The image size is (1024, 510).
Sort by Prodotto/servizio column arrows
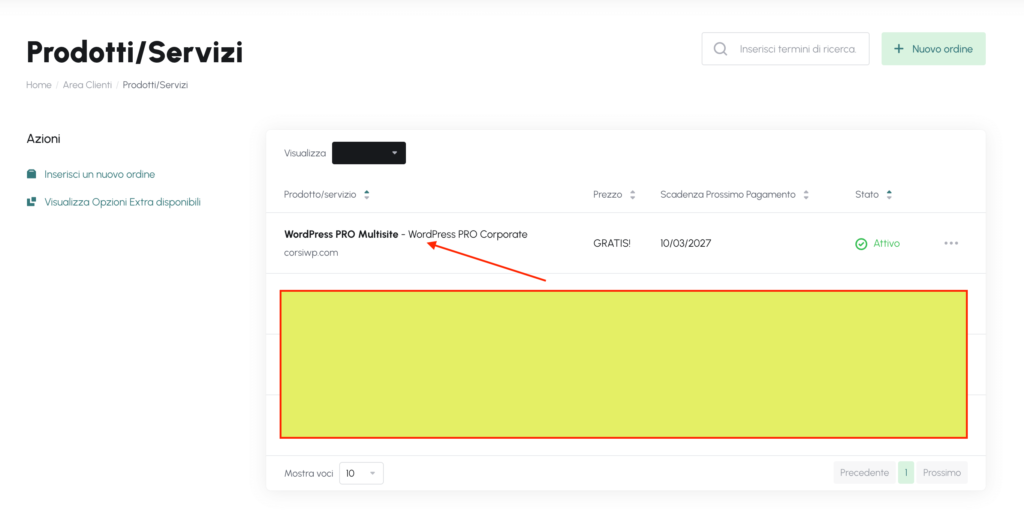point(366,195)
